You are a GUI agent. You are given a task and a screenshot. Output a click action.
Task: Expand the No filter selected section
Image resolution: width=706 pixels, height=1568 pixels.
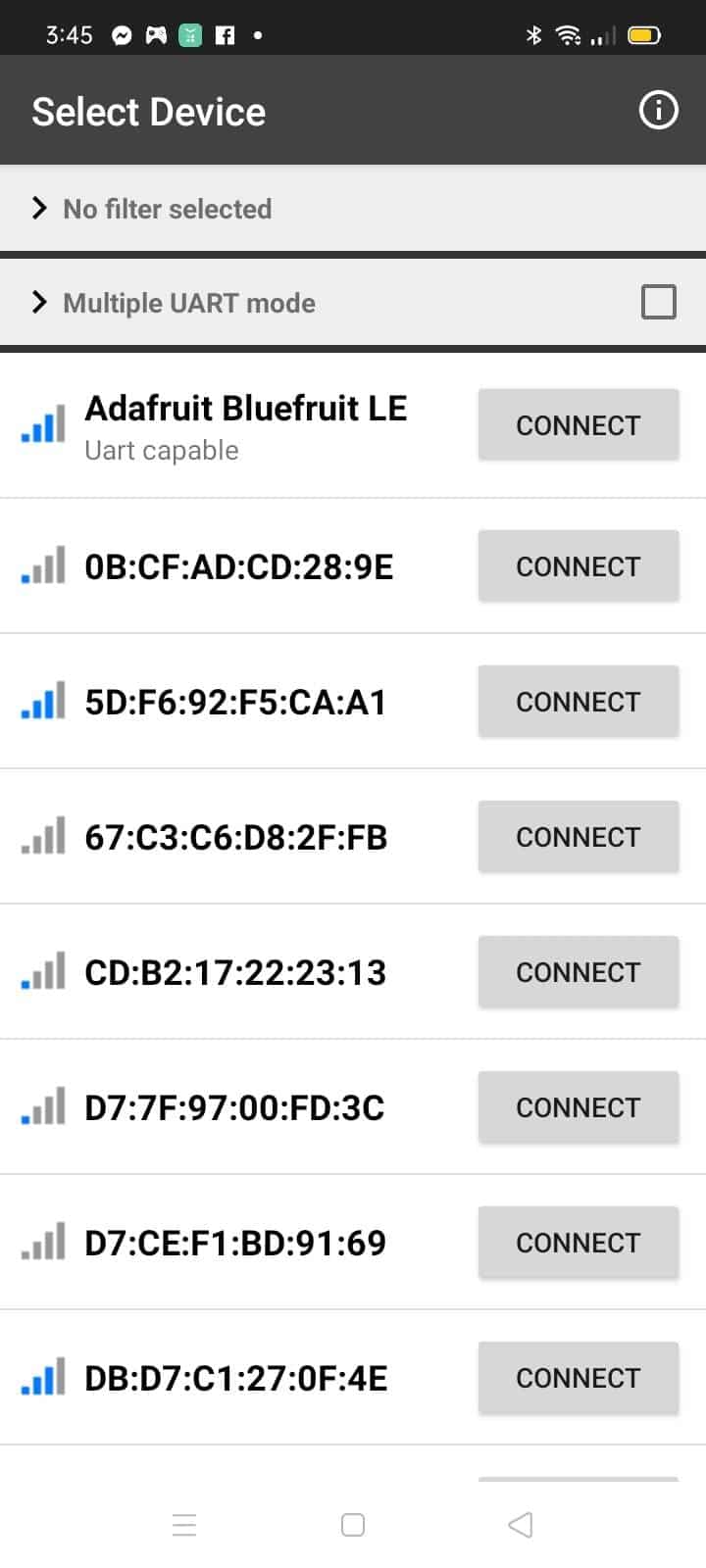tap(353, 209)
